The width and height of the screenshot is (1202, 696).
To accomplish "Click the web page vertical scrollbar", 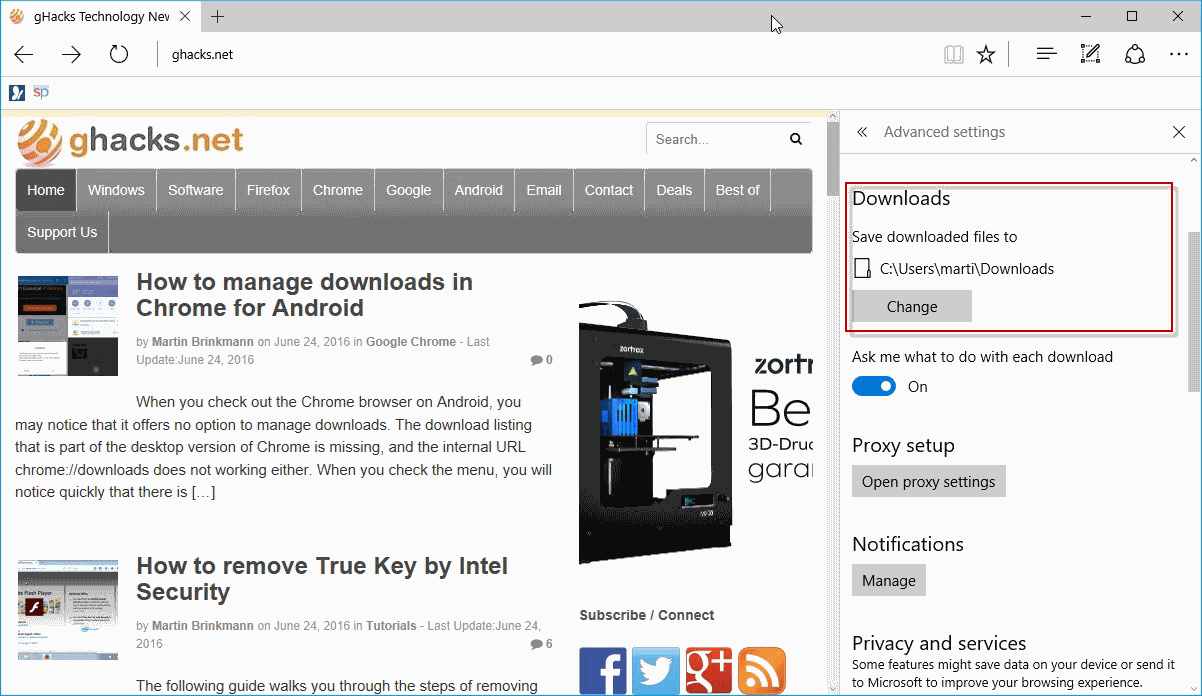I will tap(832, 160).
